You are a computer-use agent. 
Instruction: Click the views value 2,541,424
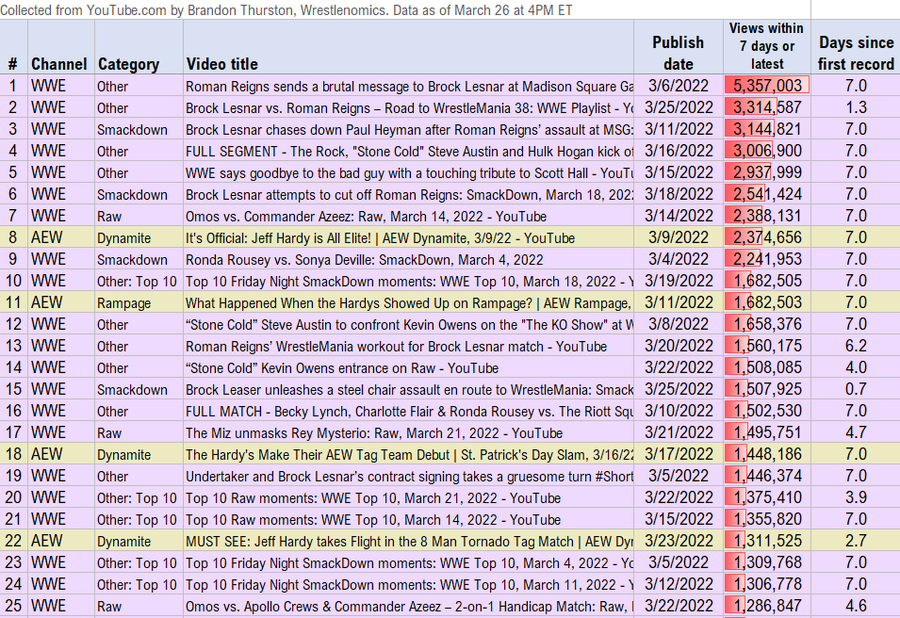[767, 195]
